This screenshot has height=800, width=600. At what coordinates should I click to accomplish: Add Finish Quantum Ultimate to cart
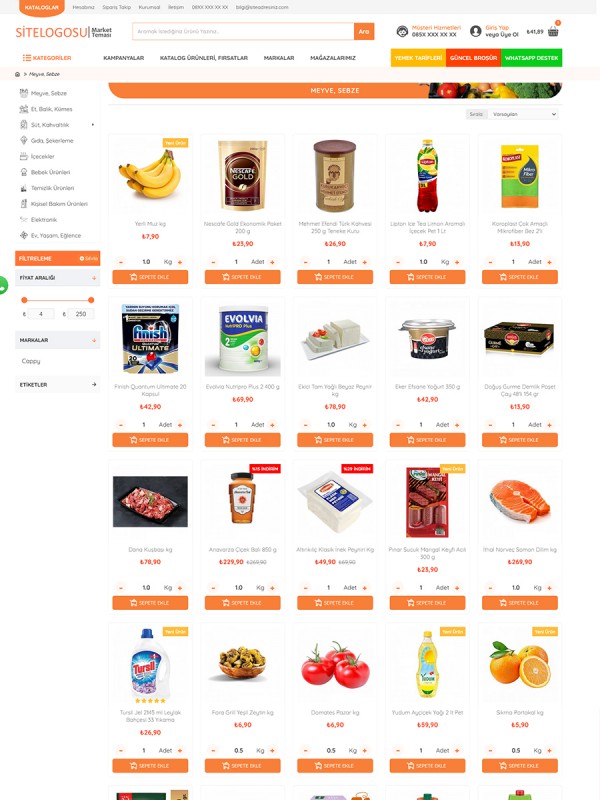point(150,440)
